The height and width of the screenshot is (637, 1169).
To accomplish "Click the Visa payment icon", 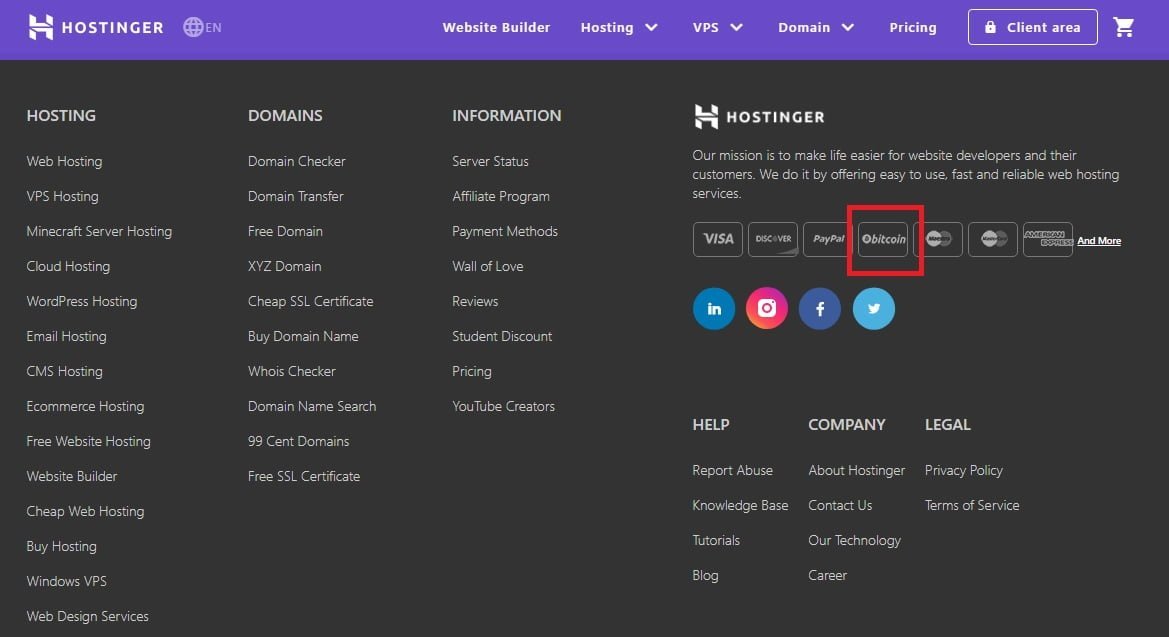I will (x=717, y=239).
